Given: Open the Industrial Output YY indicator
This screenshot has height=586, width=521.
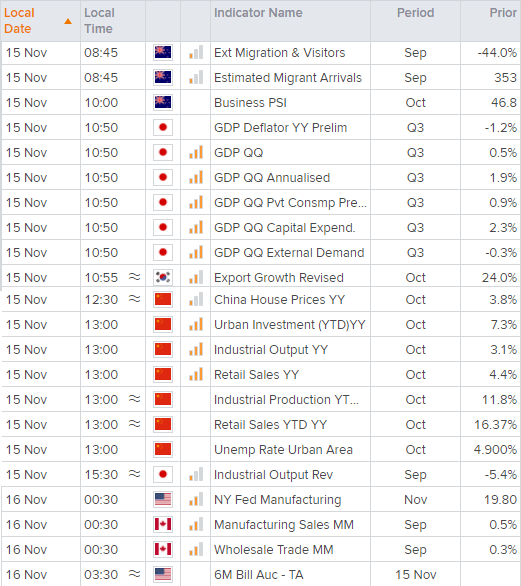Looking at the screenshot, I should (271, 349).
